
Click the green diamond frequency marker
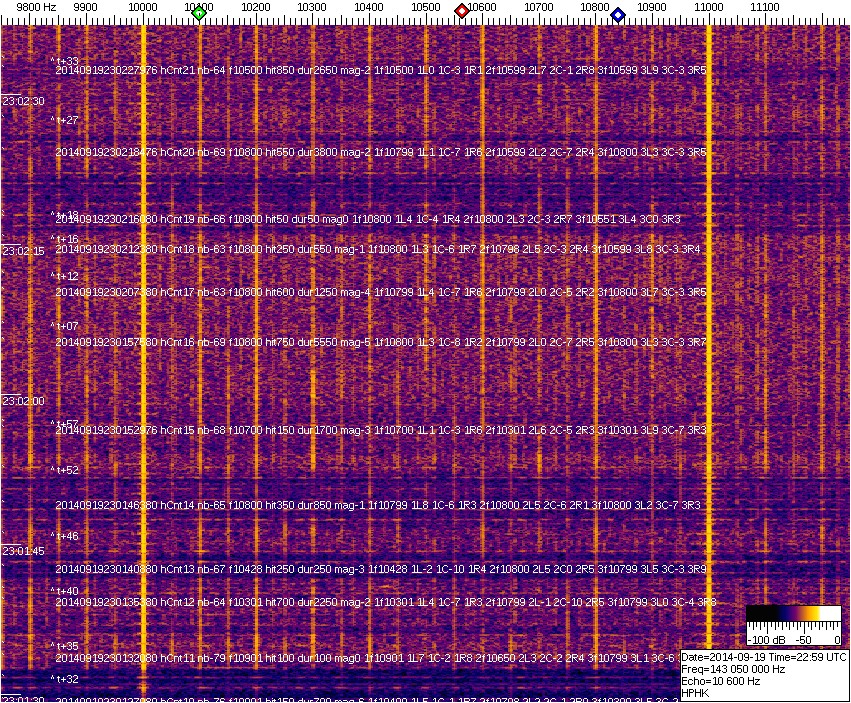pyautogui.click(x=199, y=13)
